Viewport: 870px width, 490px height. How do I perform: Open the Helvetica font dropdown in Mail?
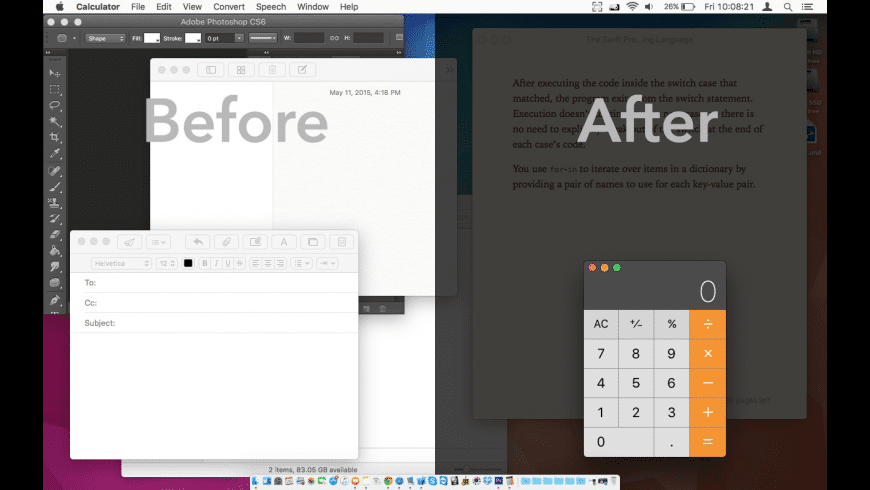(x=121, y=263)
